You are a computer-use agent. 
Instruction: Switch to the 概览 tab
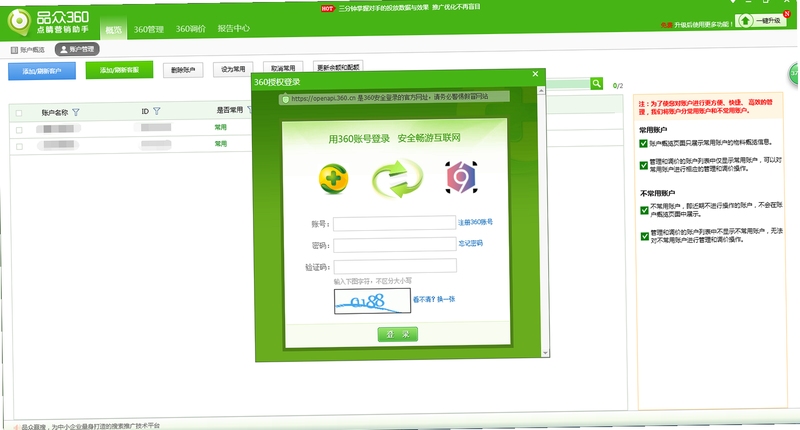pos(113,30)
